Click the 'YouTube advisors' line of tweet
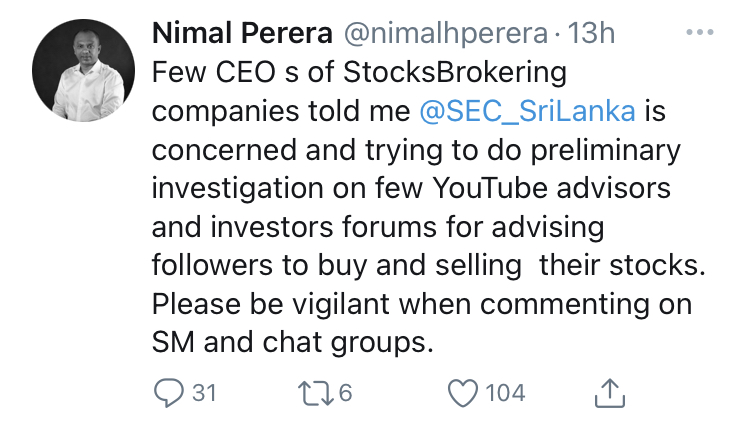The width and height of the screenshot is (750, 426). click(411, 188)
